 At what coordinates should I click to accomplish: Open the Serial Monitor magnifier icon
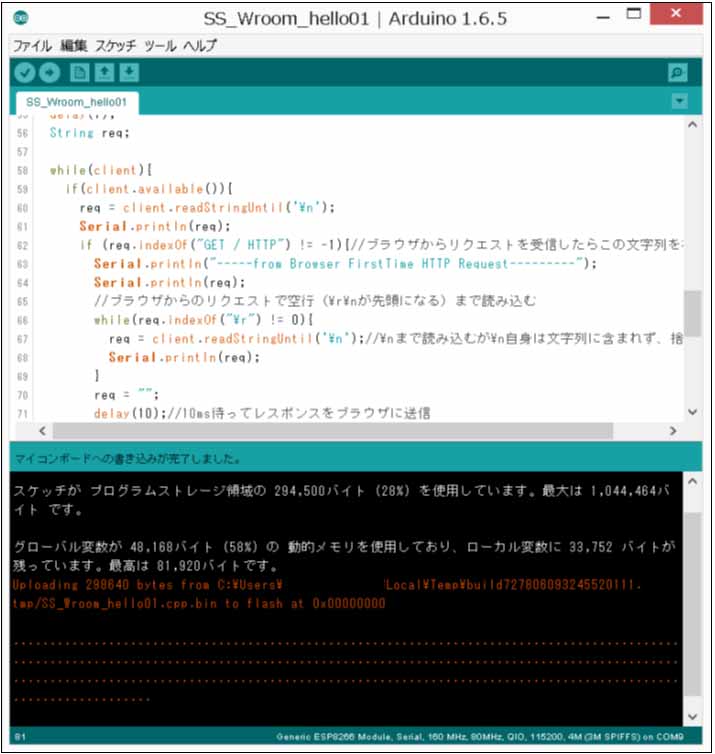click(x=678, y=73)
